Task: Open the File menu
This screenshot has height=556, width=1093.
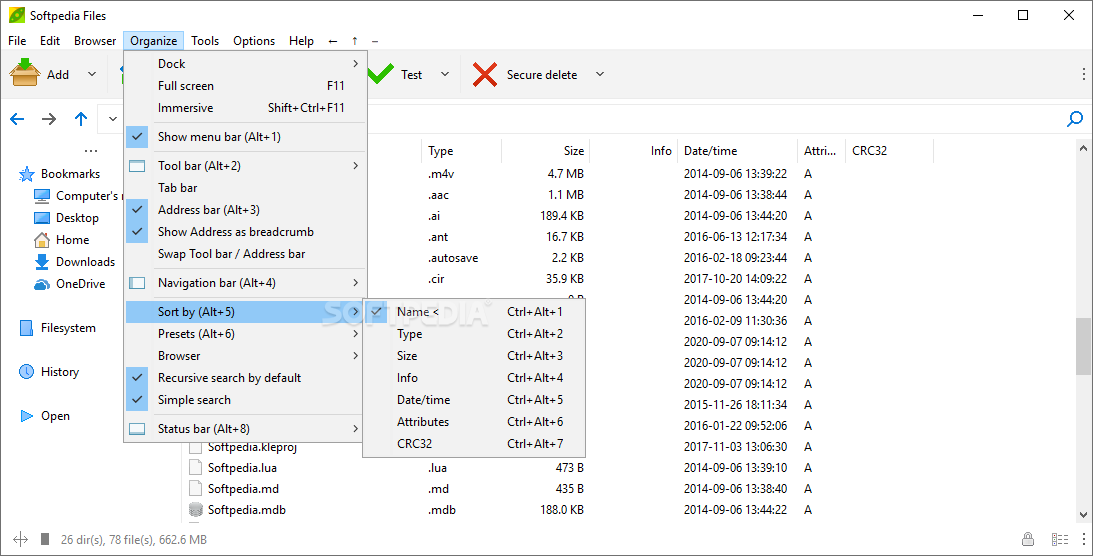Action: click(17, 40)
